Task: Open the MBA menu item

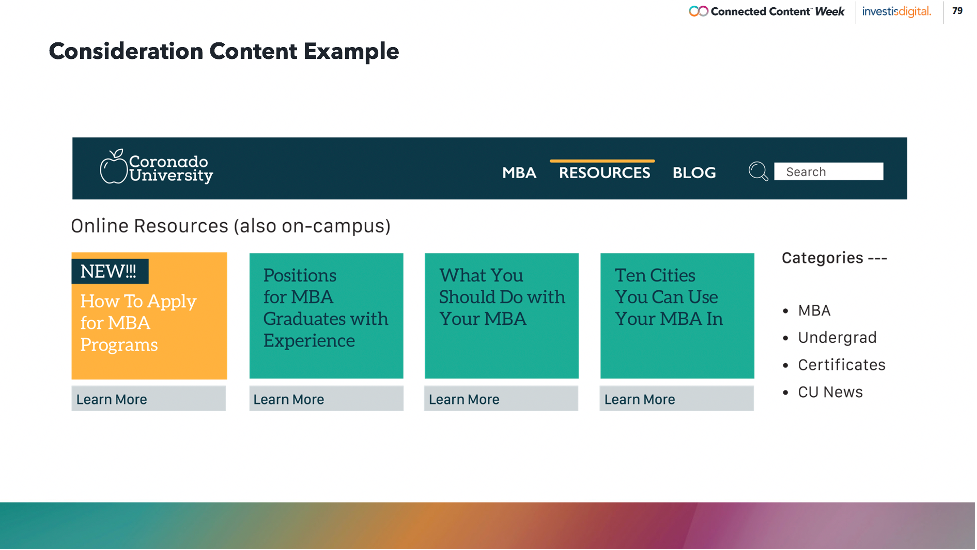Action: tap(519, 172)
